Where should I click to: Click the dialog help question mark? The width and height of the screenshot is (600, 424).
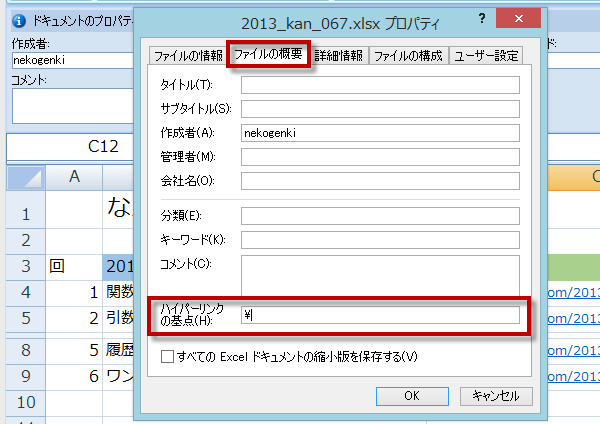(482, 18)
